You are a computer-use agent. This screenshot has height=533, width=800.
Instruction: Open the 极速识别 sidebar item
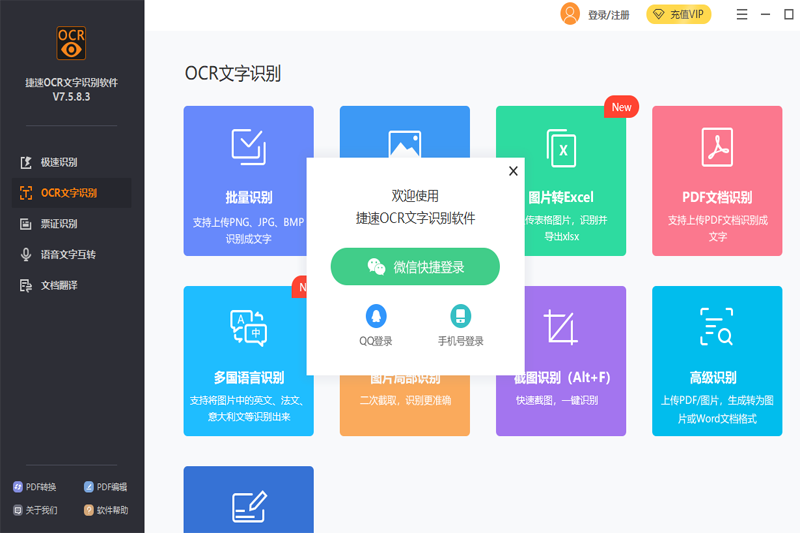tap(59, 162)
